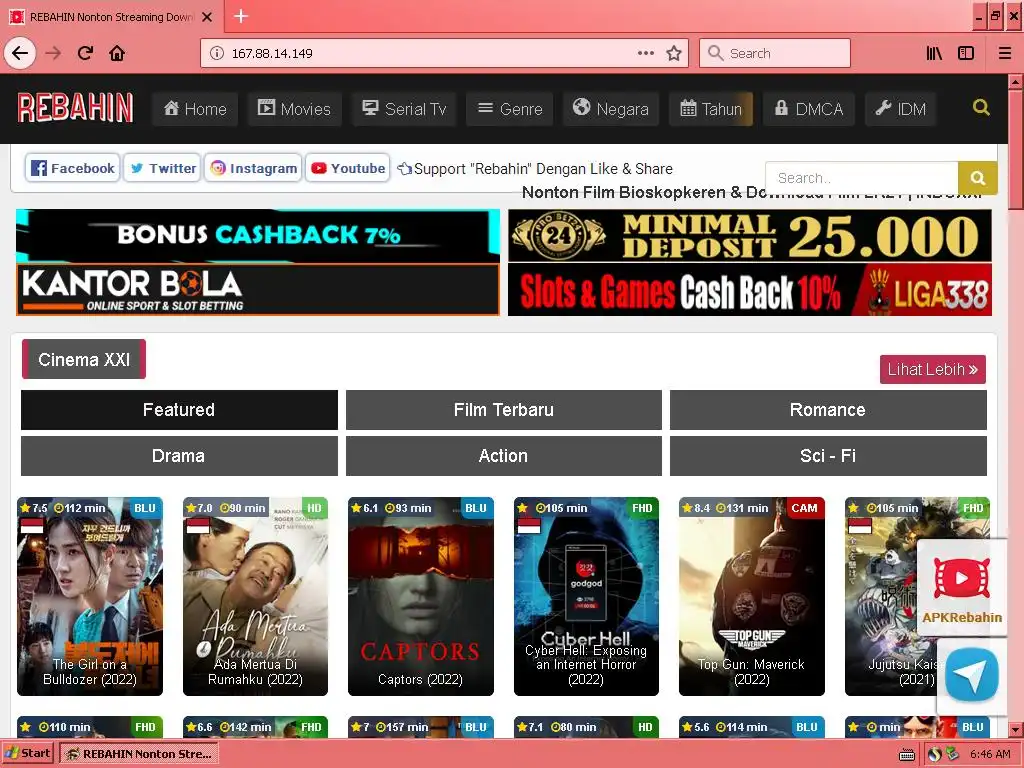View site information icon in the address bar

[x=216, y=54]
